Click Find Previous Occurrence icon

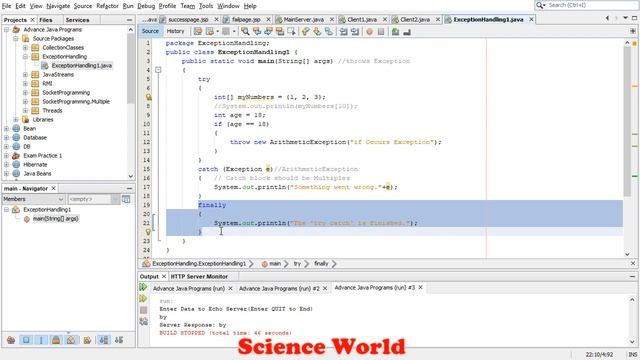[257, 31]
